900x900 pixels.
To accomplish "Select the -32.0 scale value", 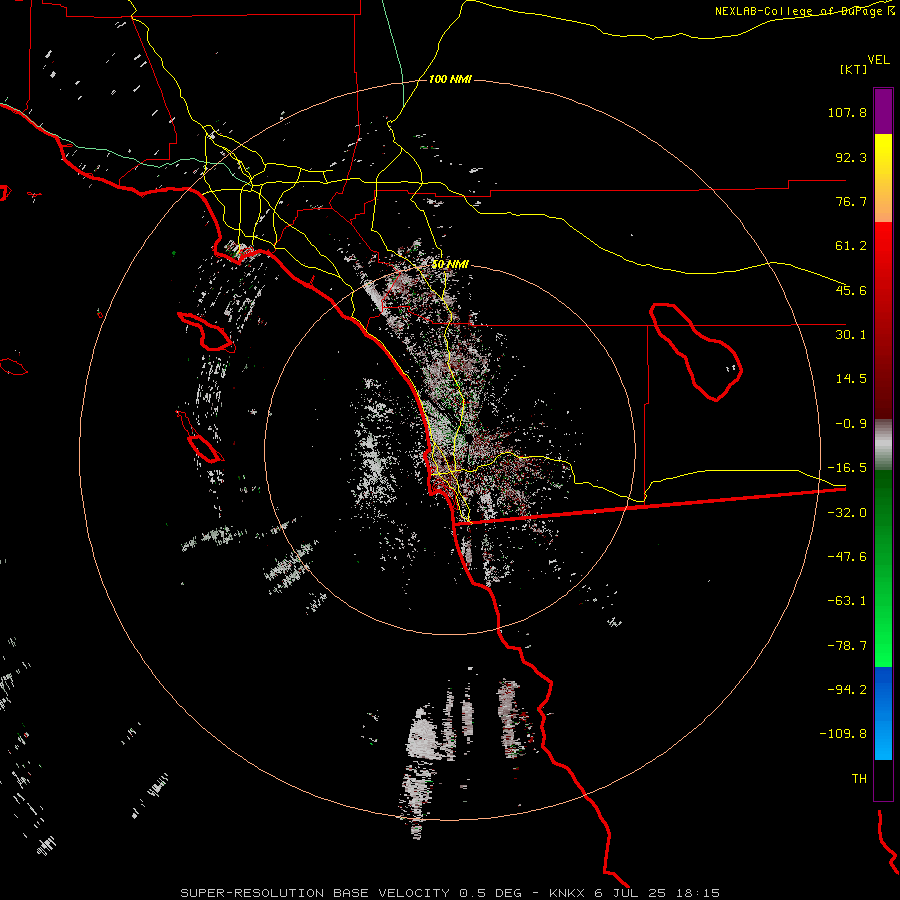I will (847, 513).
